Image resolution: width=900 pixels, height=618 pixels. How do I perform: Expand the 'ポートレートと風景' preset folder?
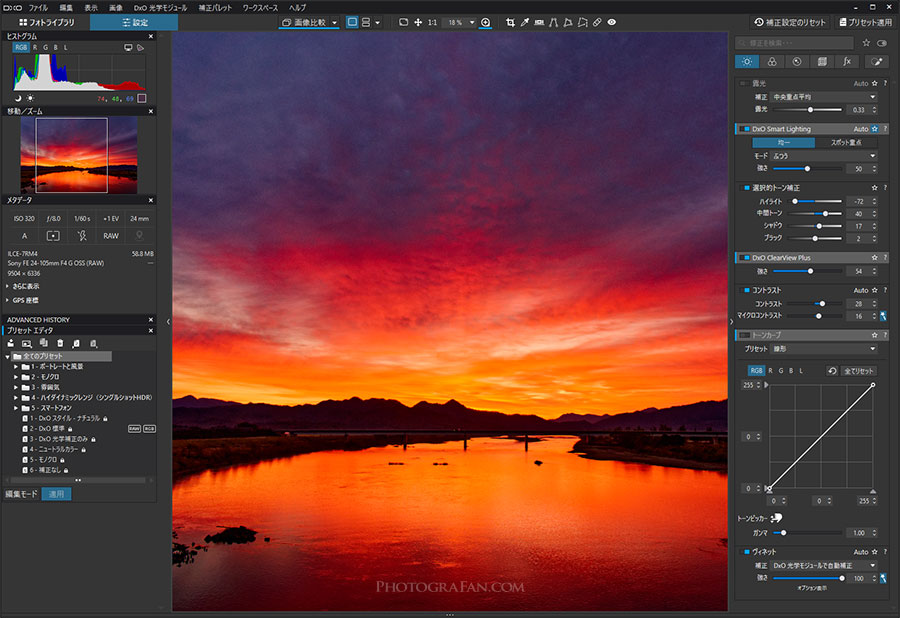[15, 367]
